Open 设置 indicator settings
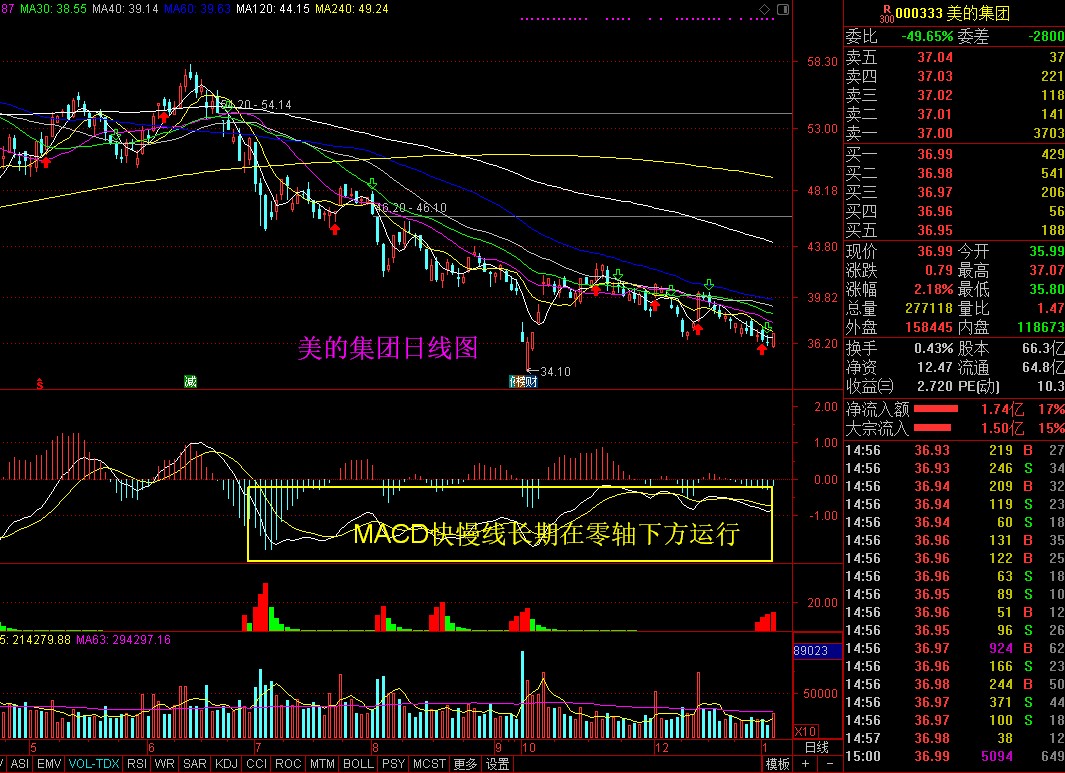Viewport: 1065px width, 773px height. click(x=497, y=764)
